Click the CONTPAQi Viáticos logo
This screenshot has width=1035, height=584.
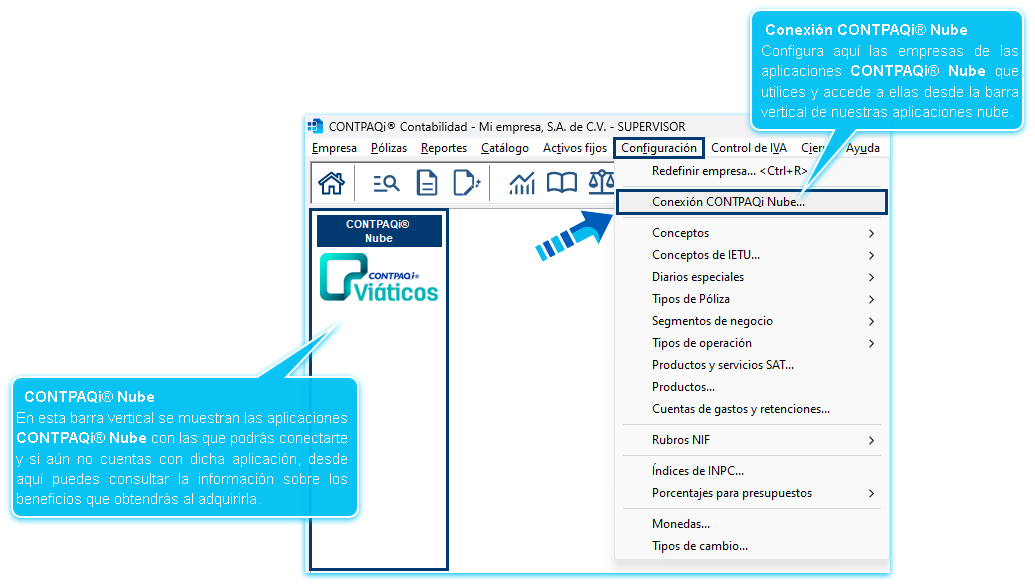pos(379,277)
